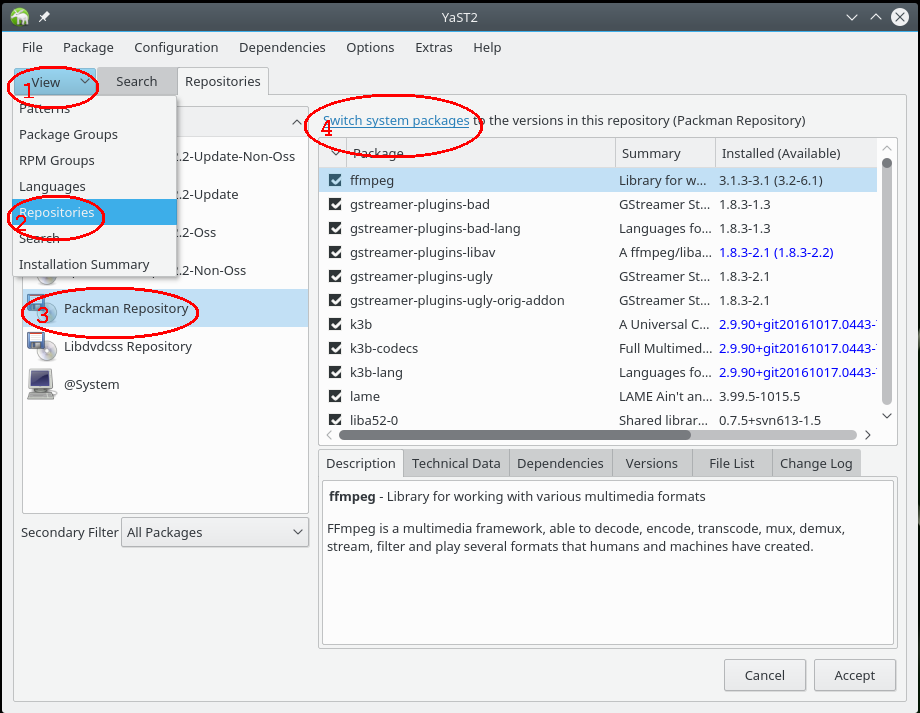Open the Dependencies menu

point(282,47)
